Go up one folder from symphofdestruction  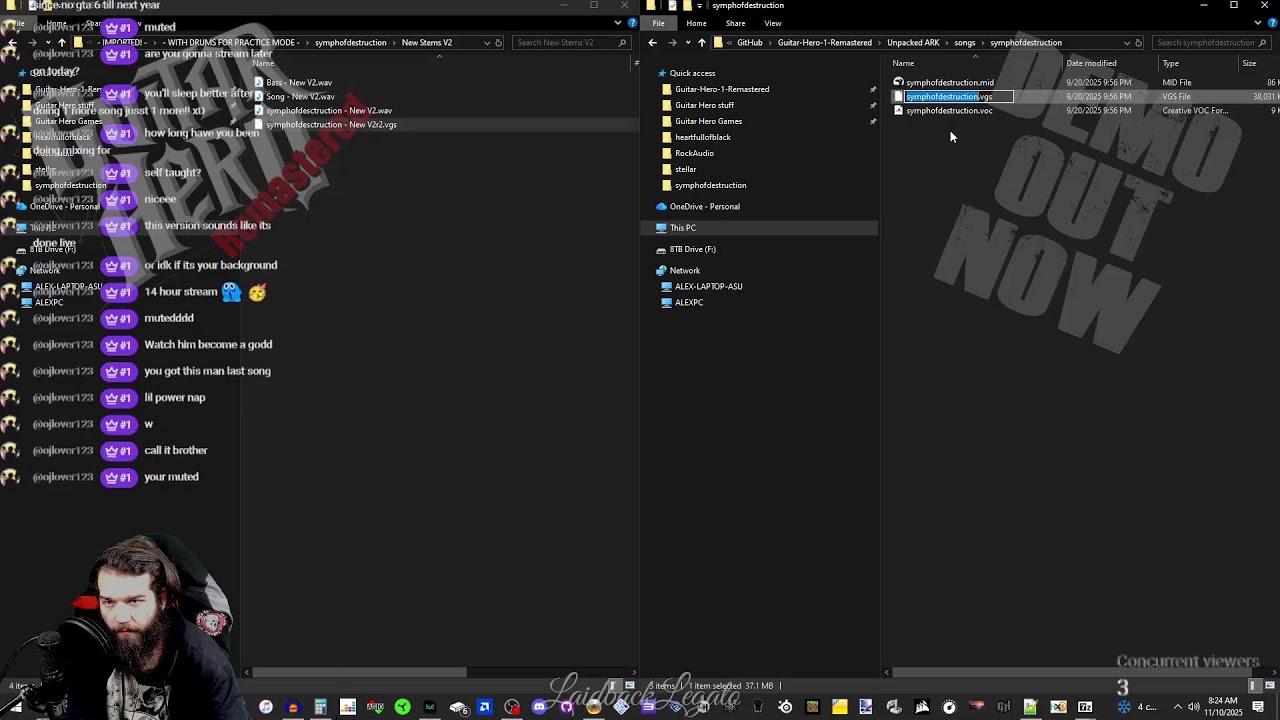[x=701, y=43]
